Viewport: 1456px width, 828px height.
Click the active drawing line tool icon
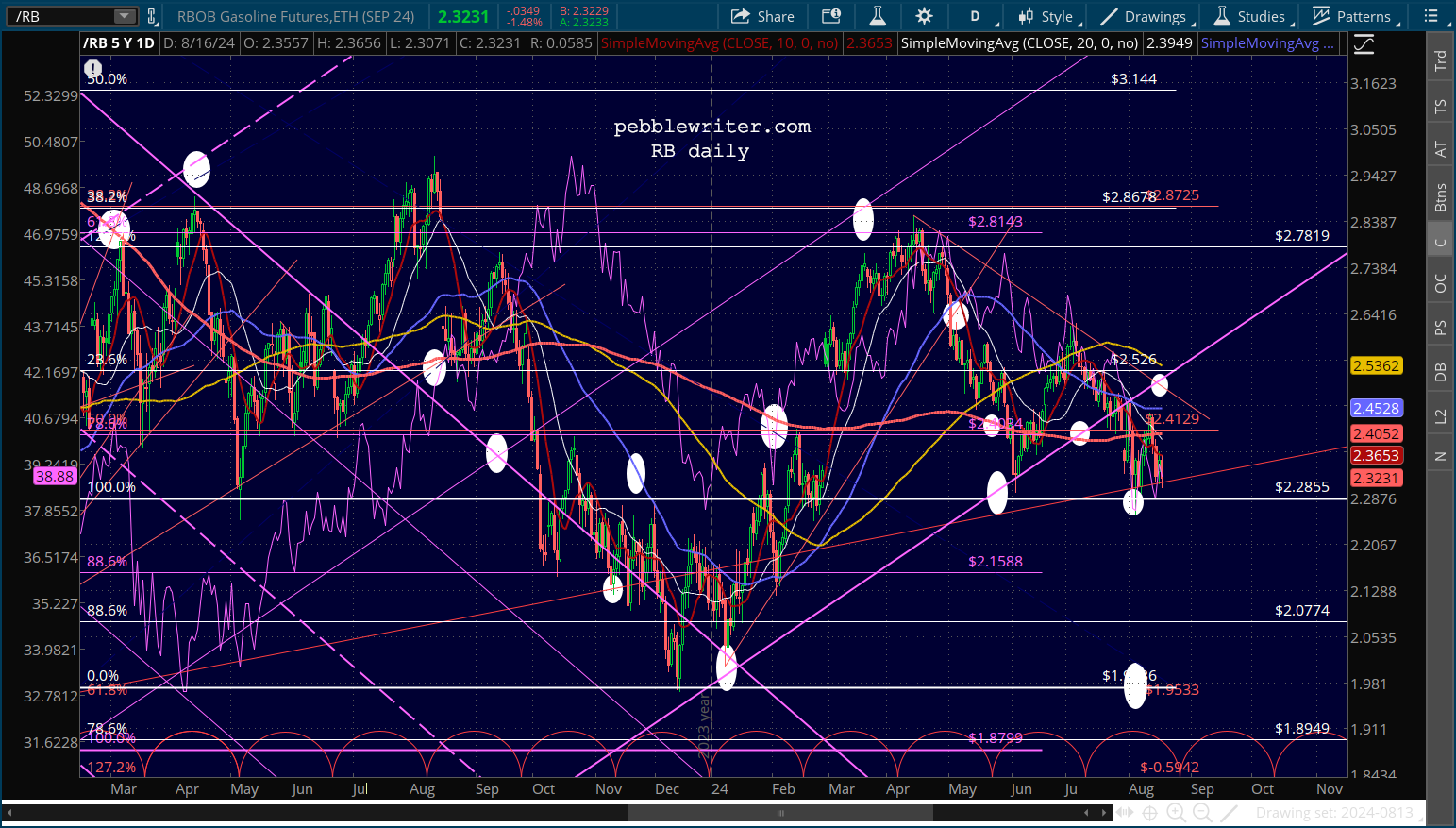click(x=1229, y=813)
